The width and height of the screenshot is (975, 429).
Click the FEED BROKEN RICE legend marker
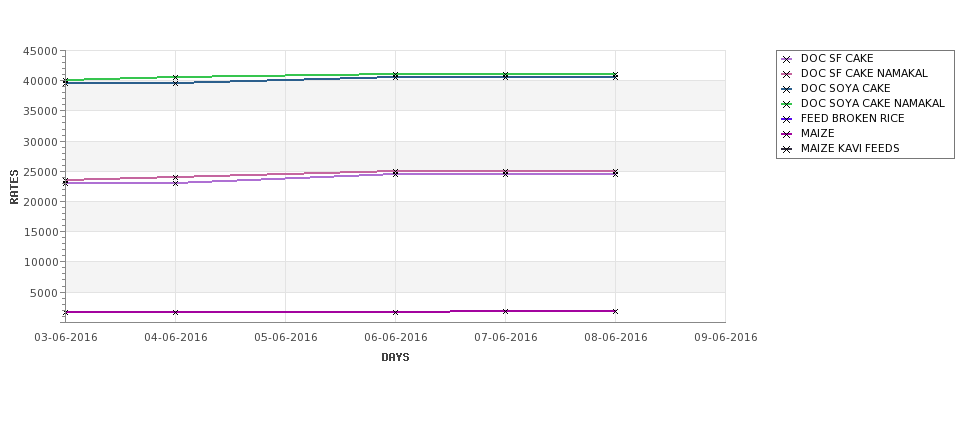(x=787, y=119)
